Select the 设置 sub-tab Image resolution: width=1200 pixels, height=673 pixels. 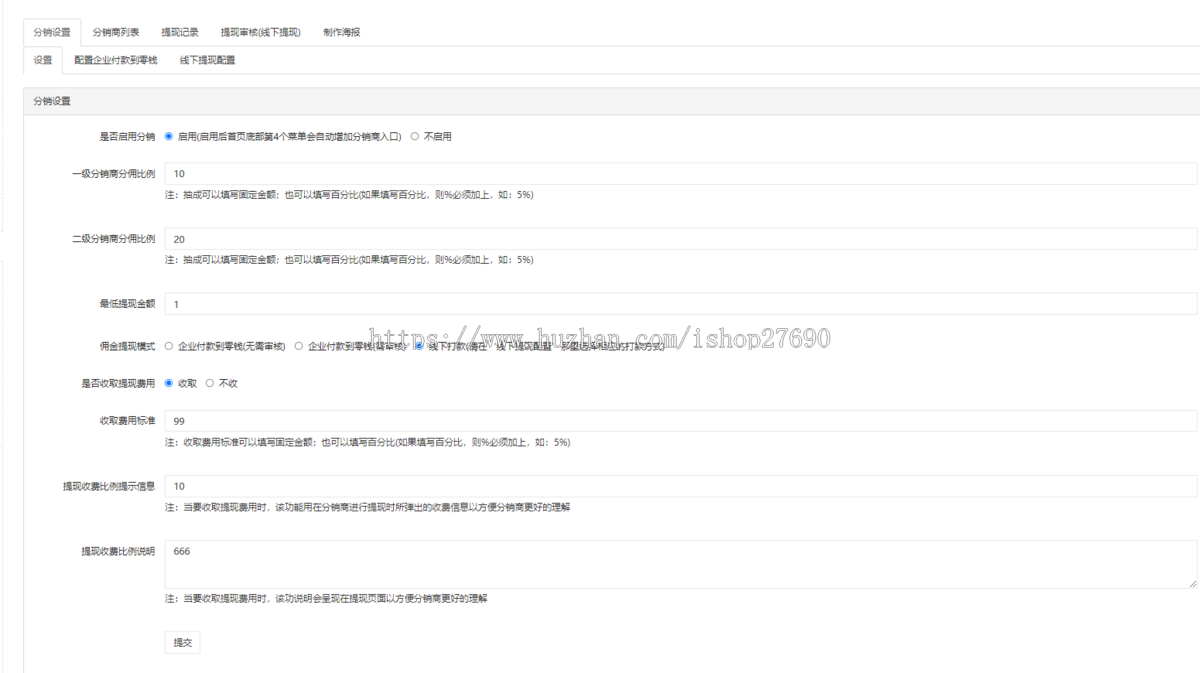tap(43, 60)
